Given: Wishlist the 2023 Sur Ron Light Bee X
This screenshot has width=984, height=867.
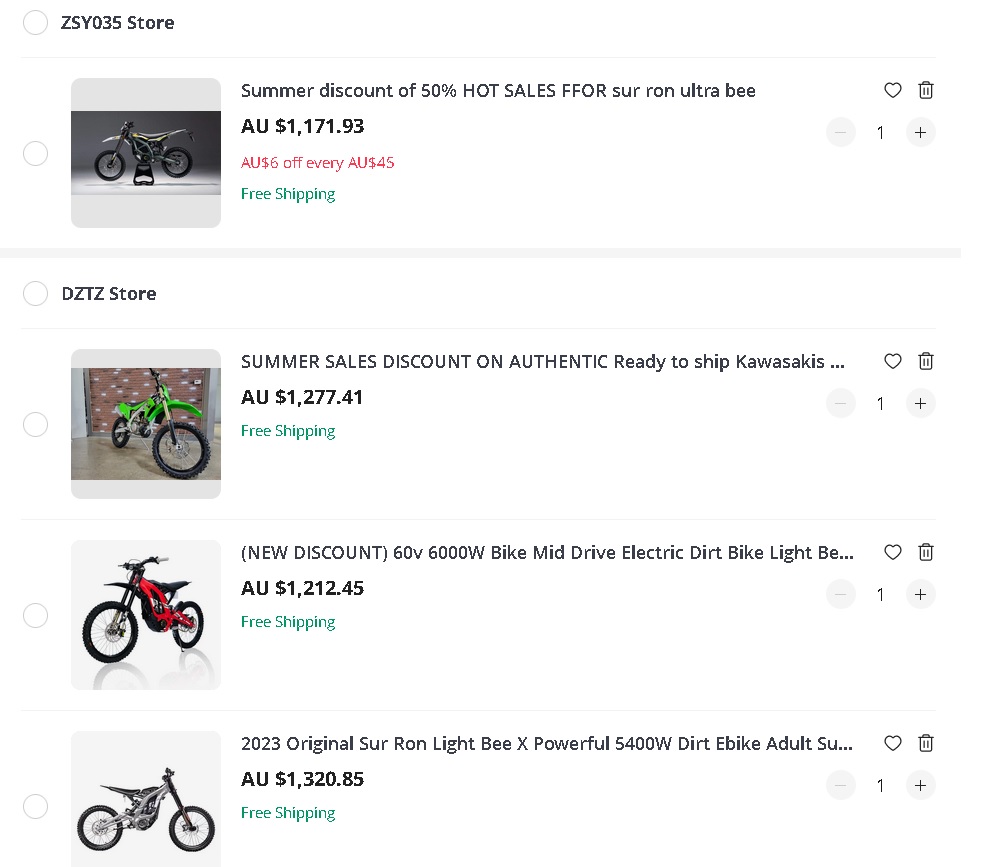Looking at the screenshot, I should point(892,743).
